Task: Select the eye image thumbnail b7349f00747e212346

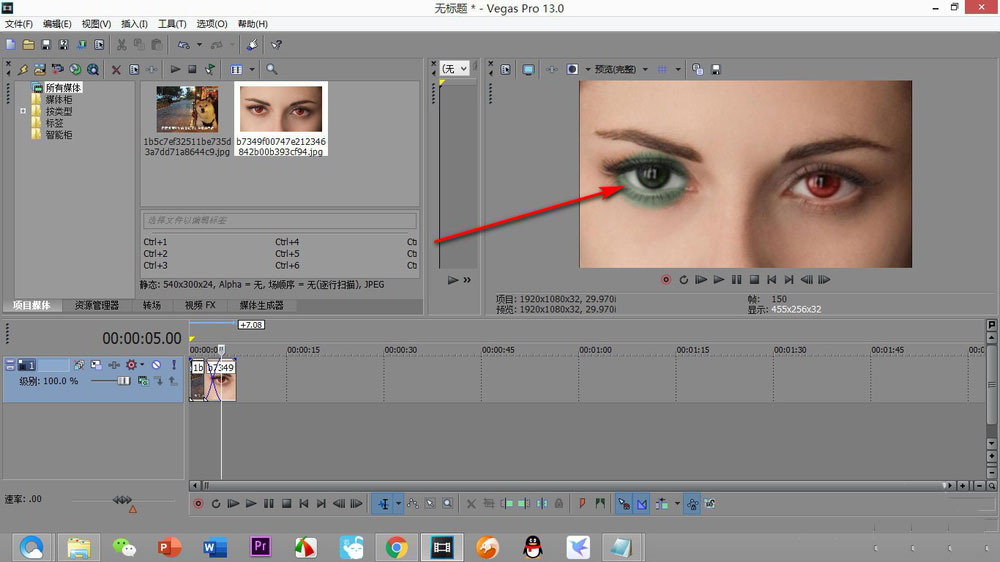Action: pyautogui.click(x=281, y=109)
